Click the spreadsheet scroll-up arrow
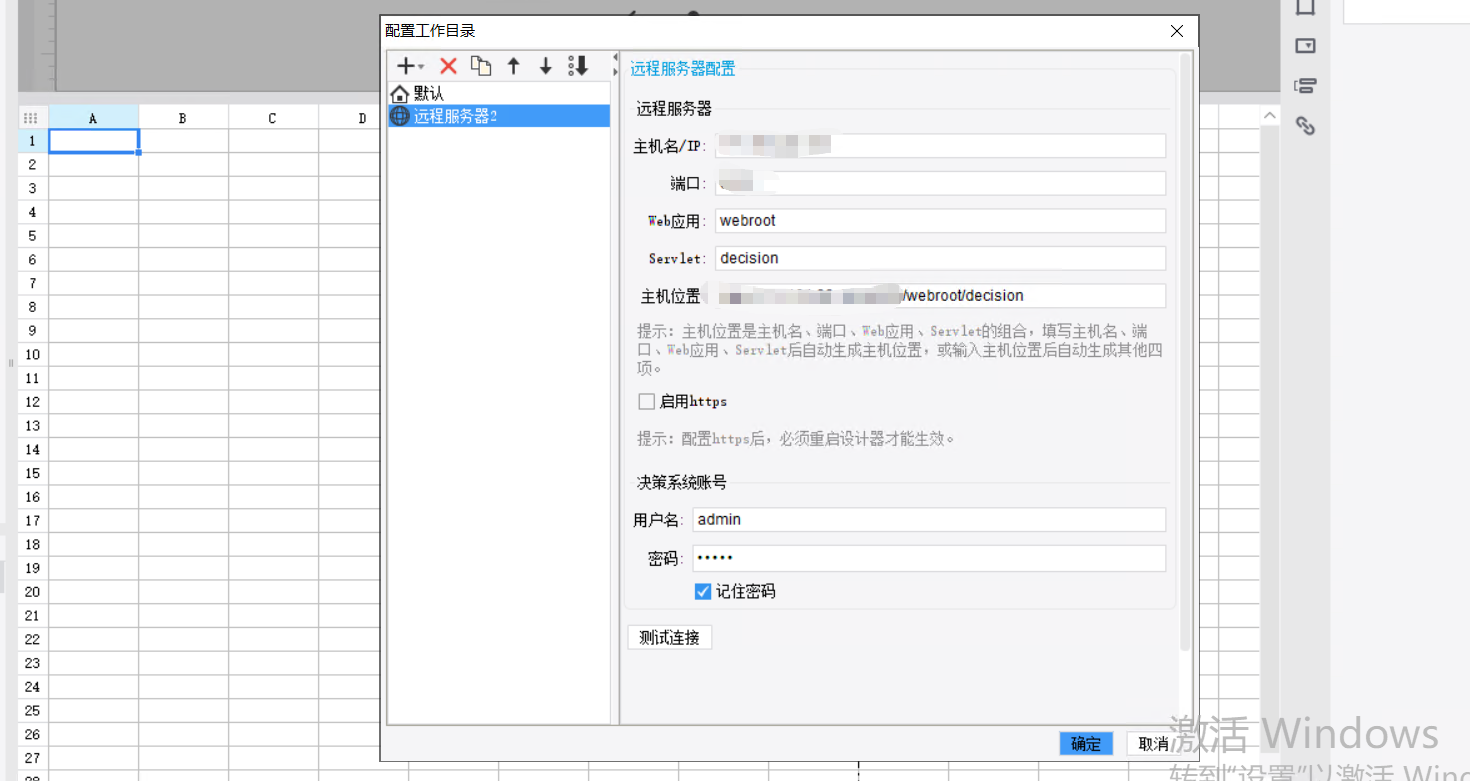 [x=1270, y=117]
